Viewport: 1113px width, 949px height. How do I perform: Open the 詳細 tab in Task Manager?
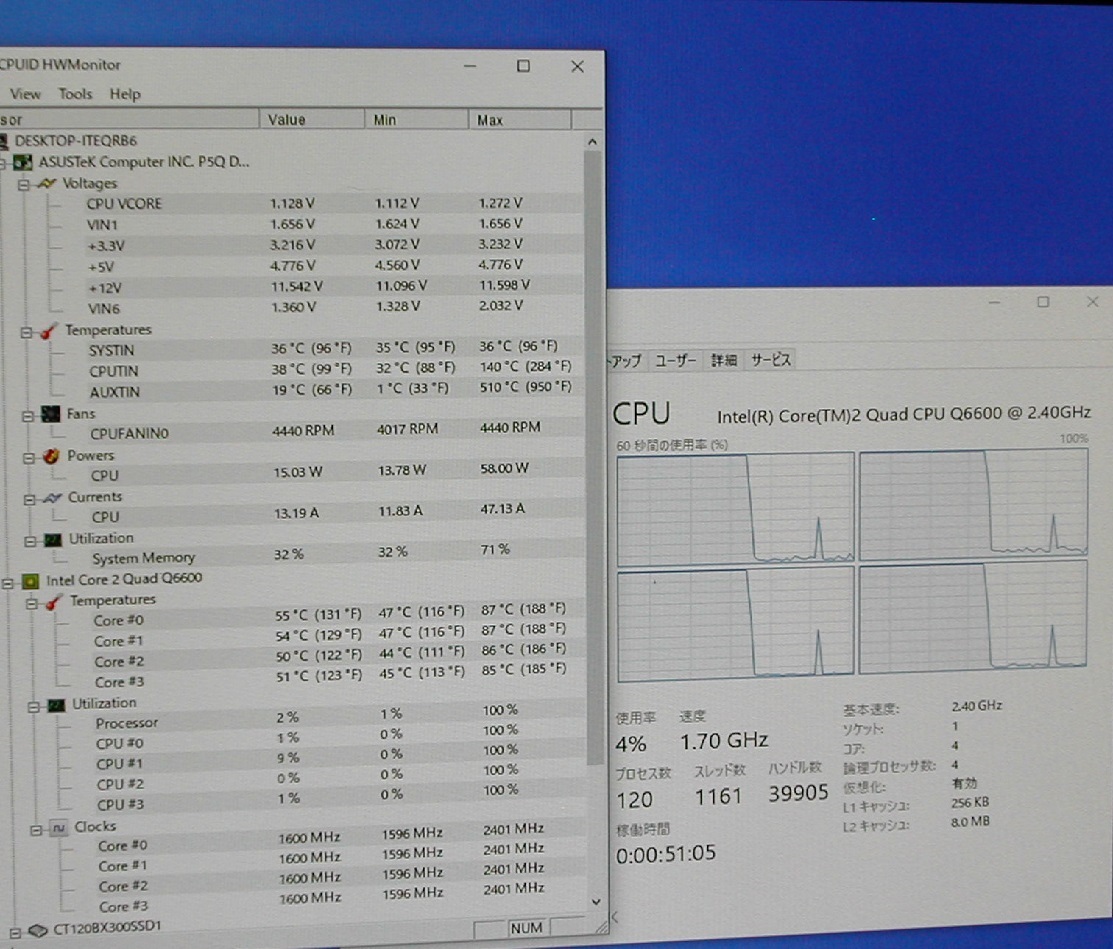(x=726, y=361)
